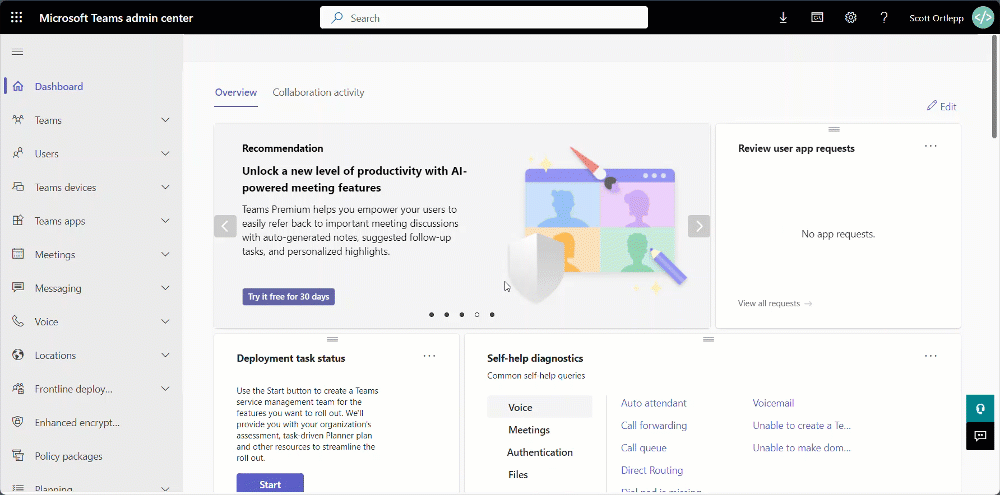Image resolution: width=1000 pixels, height=495 pixels.
Task: Expand the Locations chevron
Action: click(165, 355)
